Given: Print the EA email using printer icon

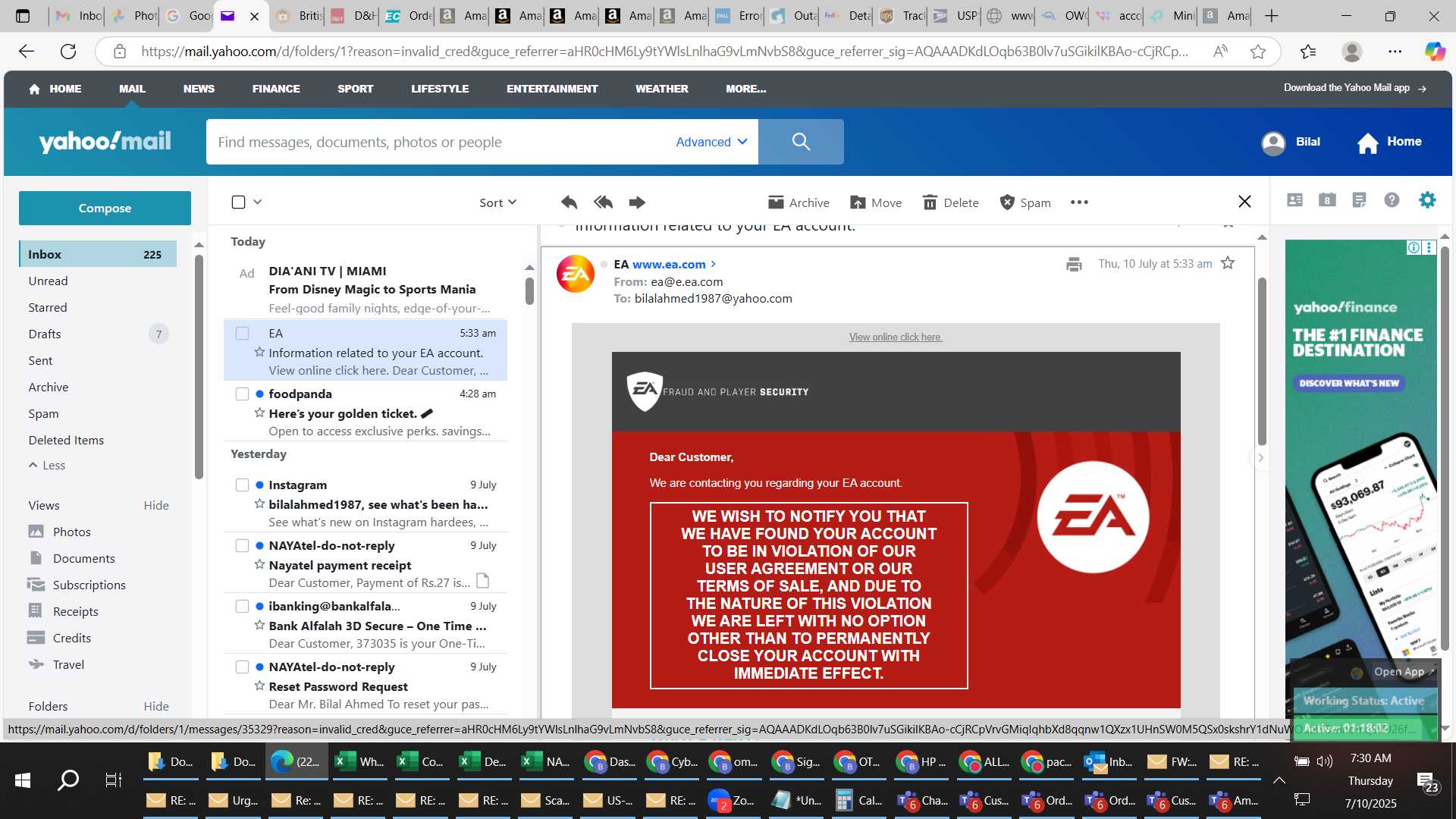Looking at the screenshot, I should (1074, 264).
